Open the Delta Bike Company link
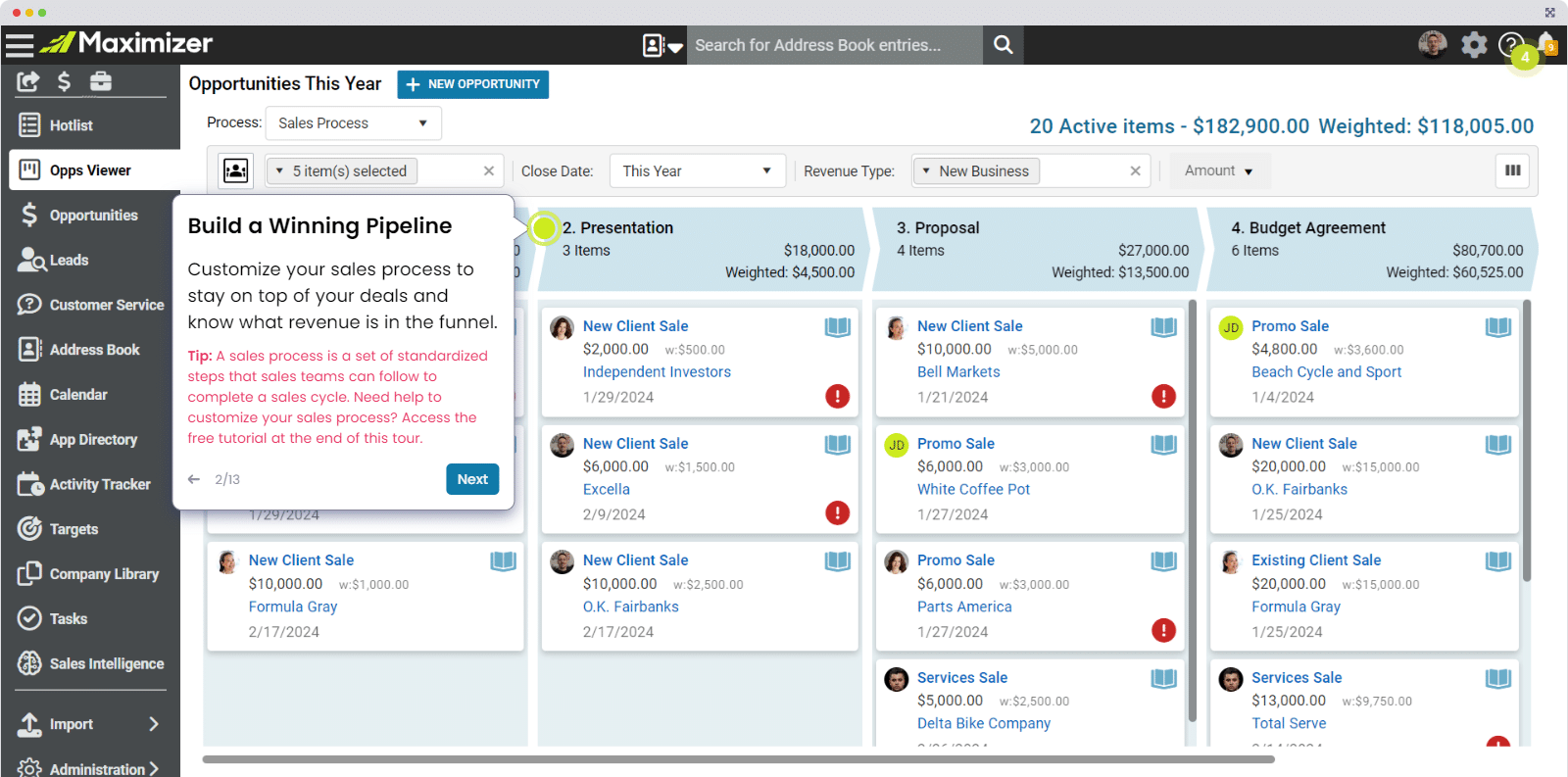1568x777 pixels. click(984, 723)
